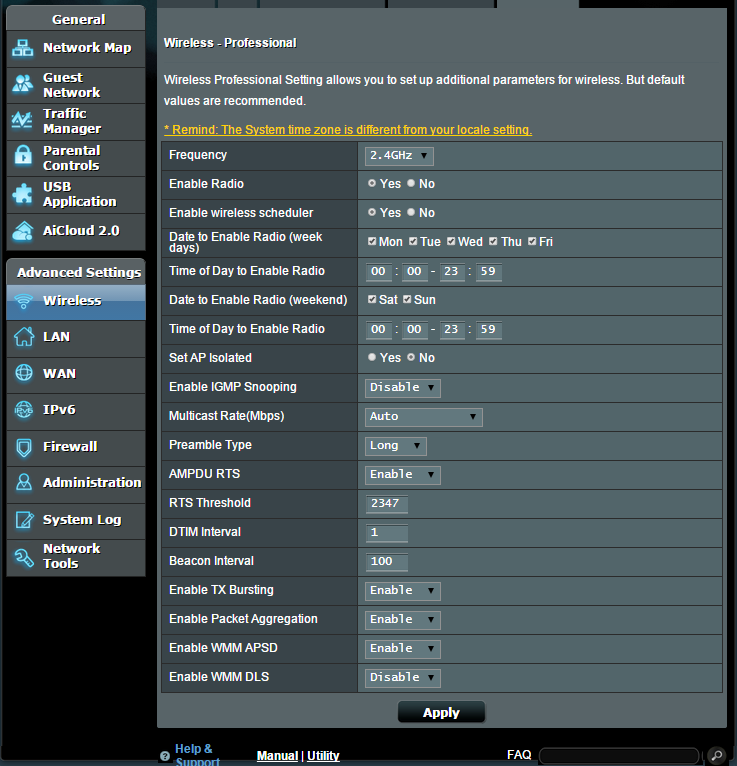
Task: Open Traffic Manager menu entry
Action: point(76,121)
